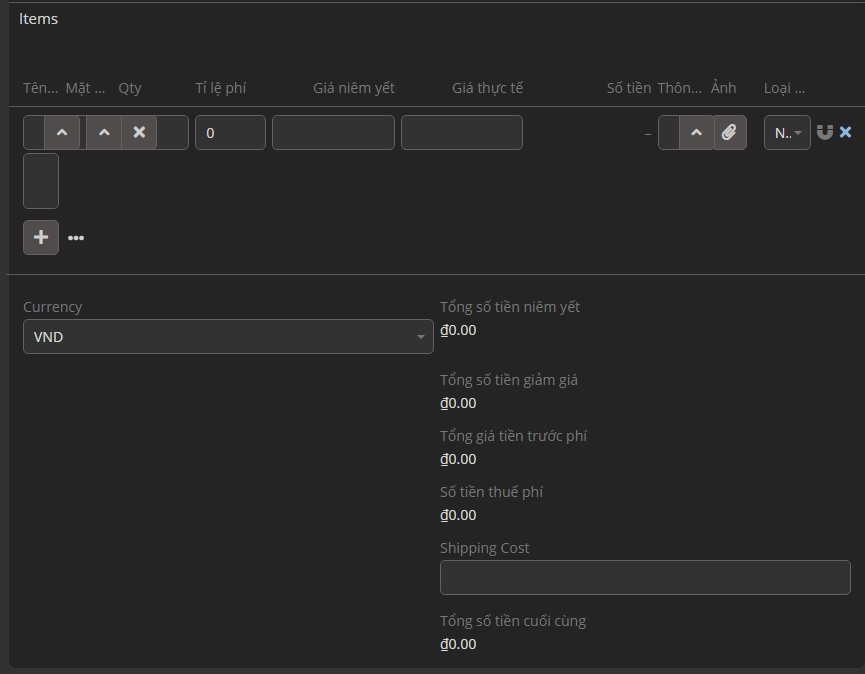
Task: Click the Tỉ lệ phí field showing 0
Action: [230, 132]
